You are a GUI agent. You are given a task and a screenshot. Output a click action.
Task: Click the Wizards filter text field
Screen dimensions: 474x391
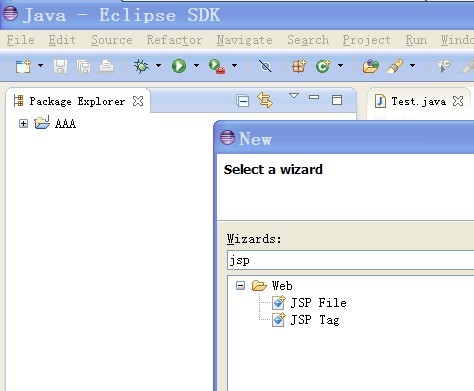[350, 260]
